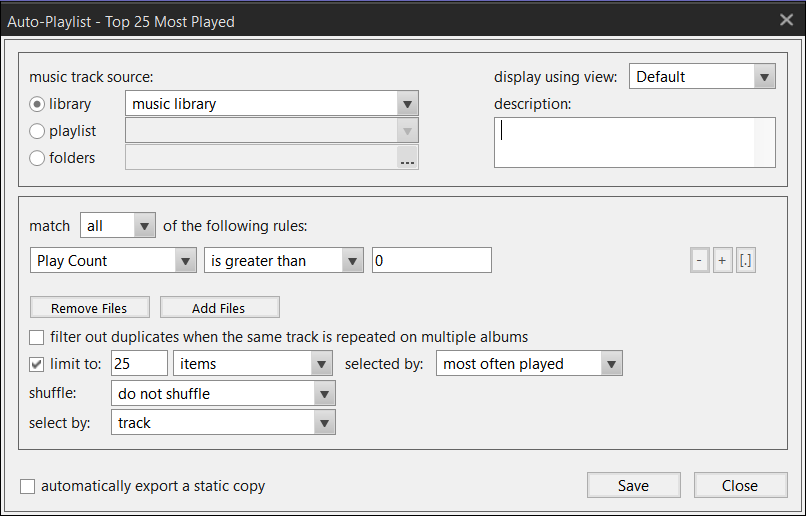Toggle automatically export a static copy
This screenshot has width=806, height=516.
click(x=28, y=486)
